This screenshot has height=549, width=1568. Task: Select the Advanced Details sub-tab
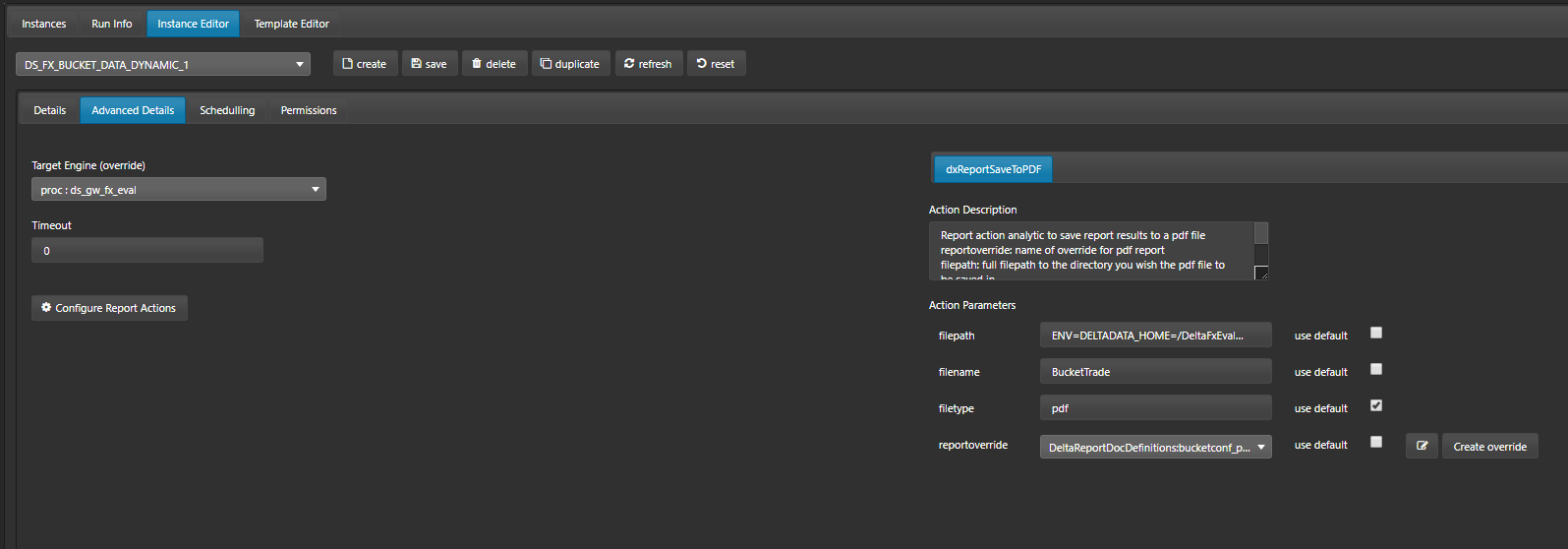coord(133,110)
